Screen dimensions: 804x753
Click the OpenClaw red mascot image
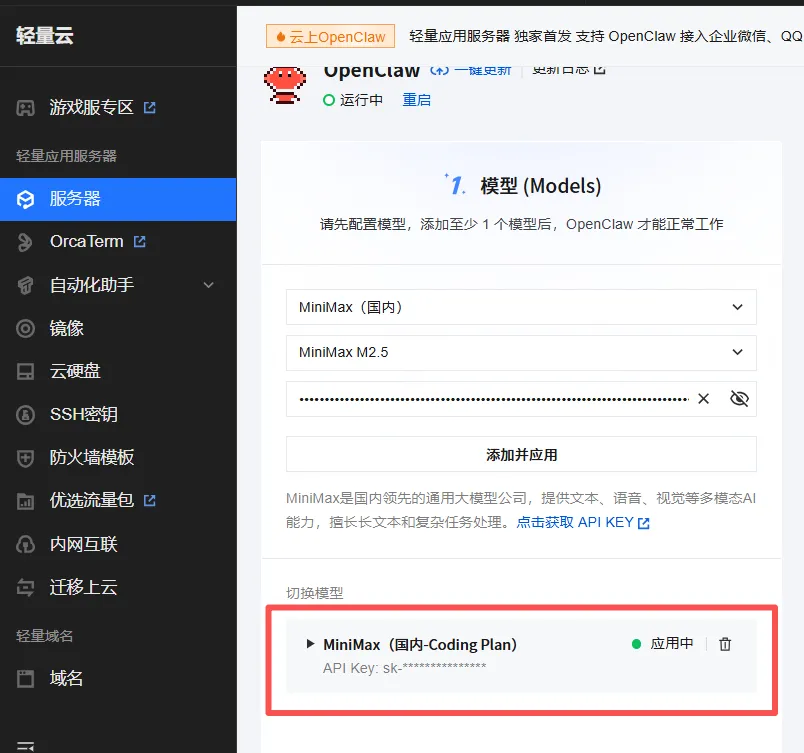[x=285, y=85]
